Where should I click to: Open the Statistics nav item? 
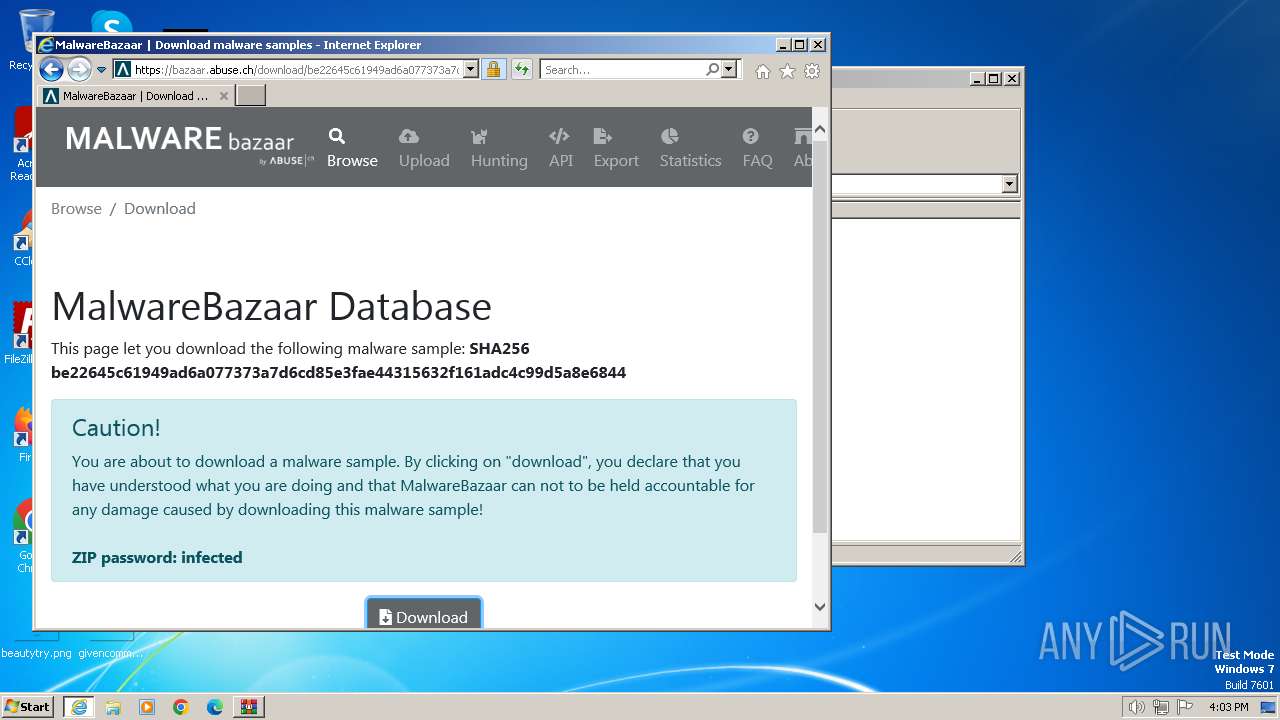690,148
